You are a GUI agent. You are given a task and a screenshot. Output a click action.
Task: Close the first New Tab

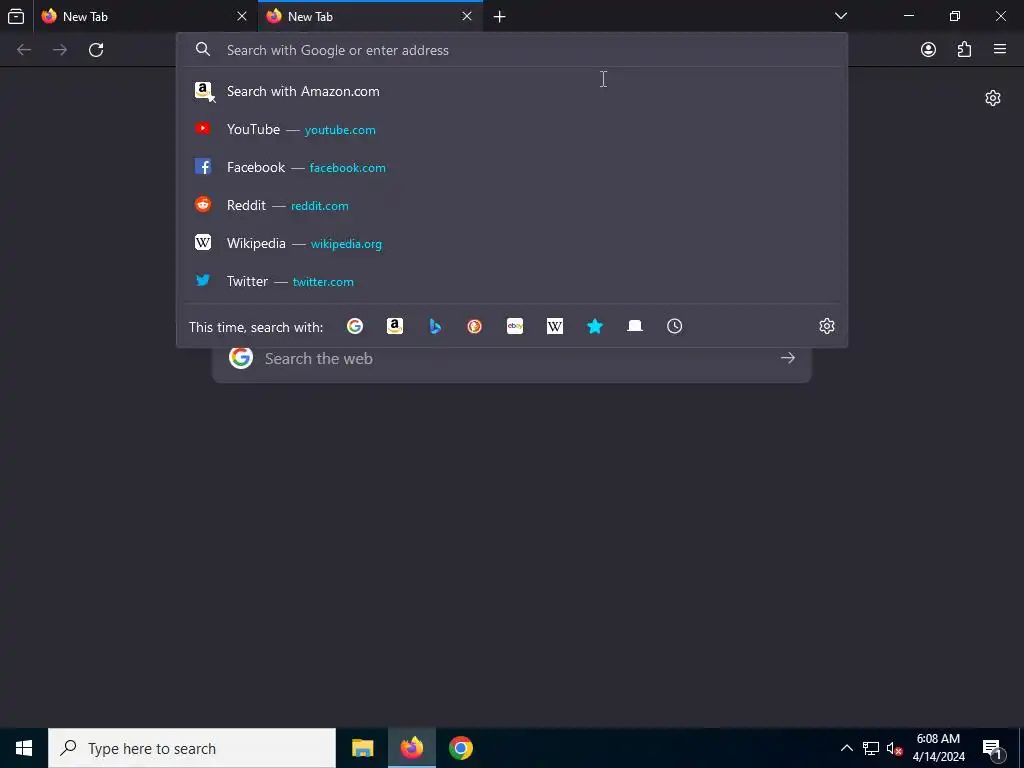pyautogui.click(x=242, y=16)
